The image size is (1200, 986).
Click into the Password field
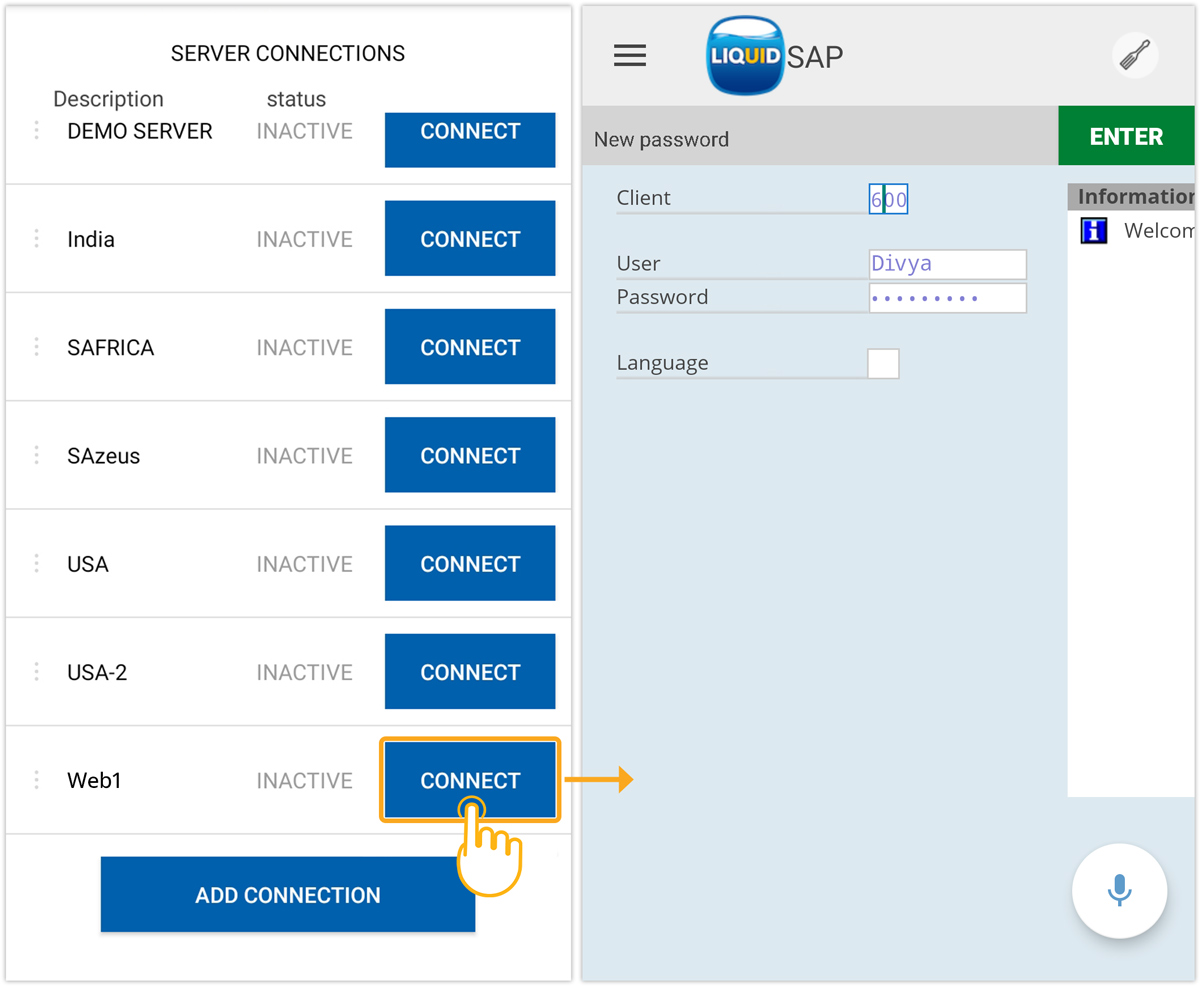point(947,298)
